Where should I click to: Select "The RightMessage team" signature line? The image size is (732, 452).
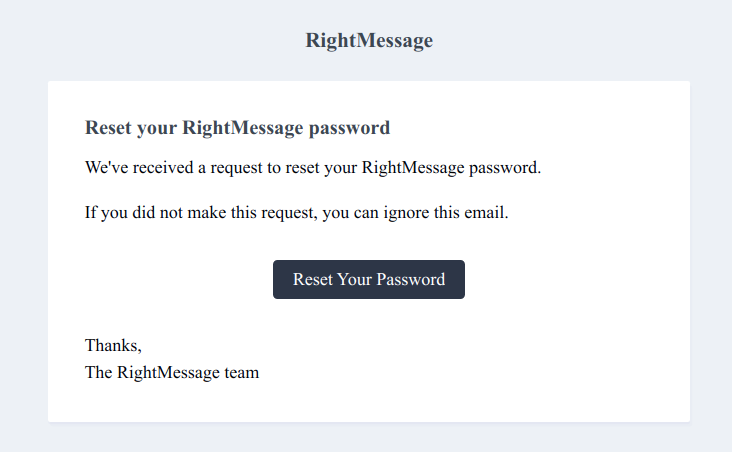172,373
